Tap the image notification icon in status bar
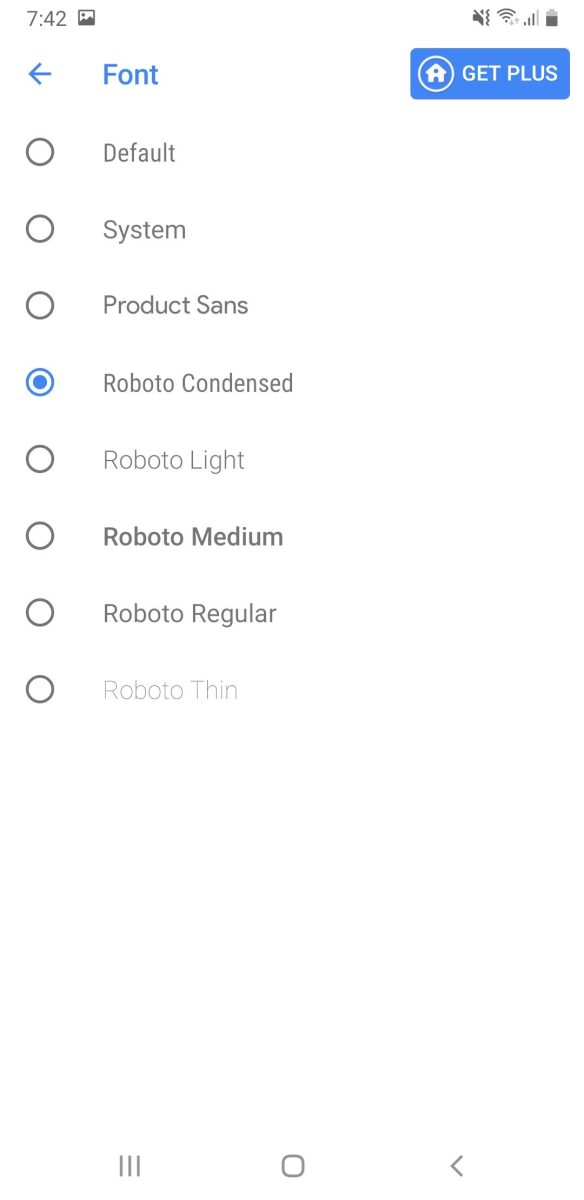The height and width of the screenshot is (1200, 584). coord(85,17)
